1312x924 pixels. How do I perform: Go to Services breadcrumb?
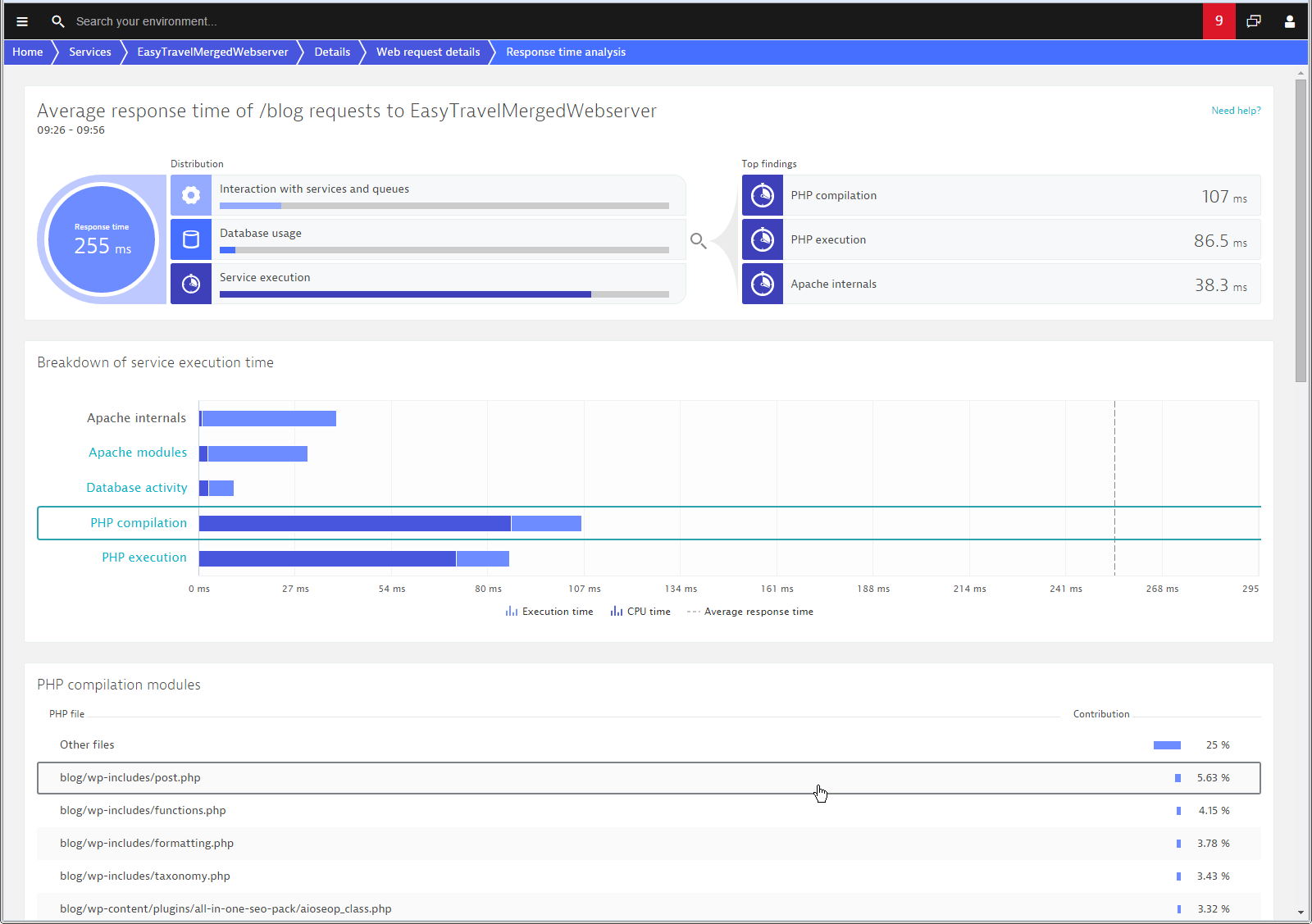pos(90,52)
